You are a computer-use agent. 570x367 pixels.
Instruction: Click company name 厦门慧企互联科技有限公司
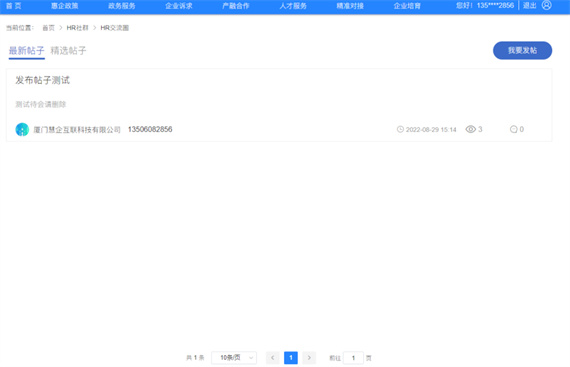[77, 130]
